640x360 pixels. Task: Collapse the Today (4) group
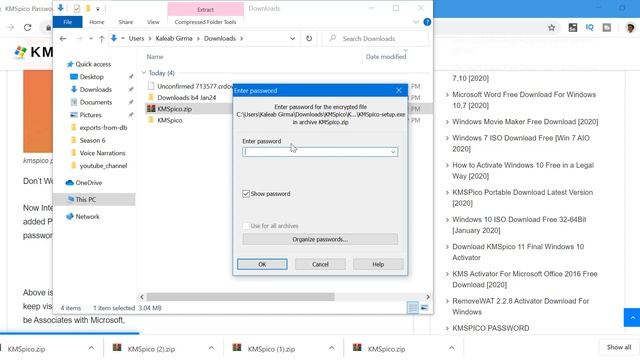[144, 73]
